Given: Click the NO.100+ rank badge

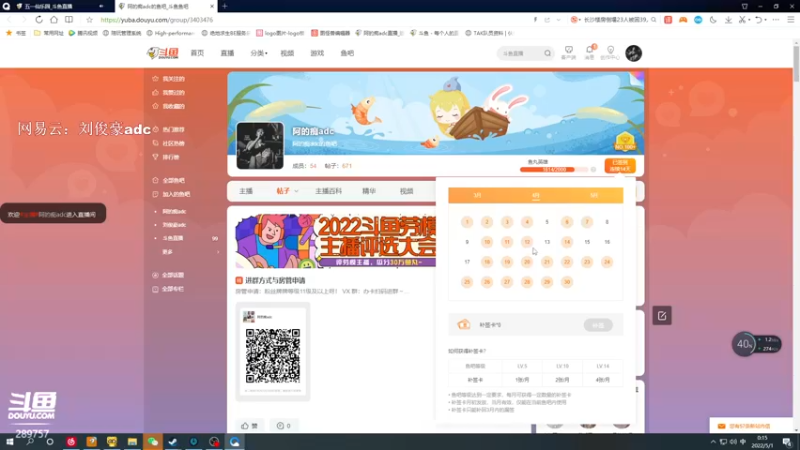Looking at the screenshot, I should pyautogui.click(x=624, y=141).
